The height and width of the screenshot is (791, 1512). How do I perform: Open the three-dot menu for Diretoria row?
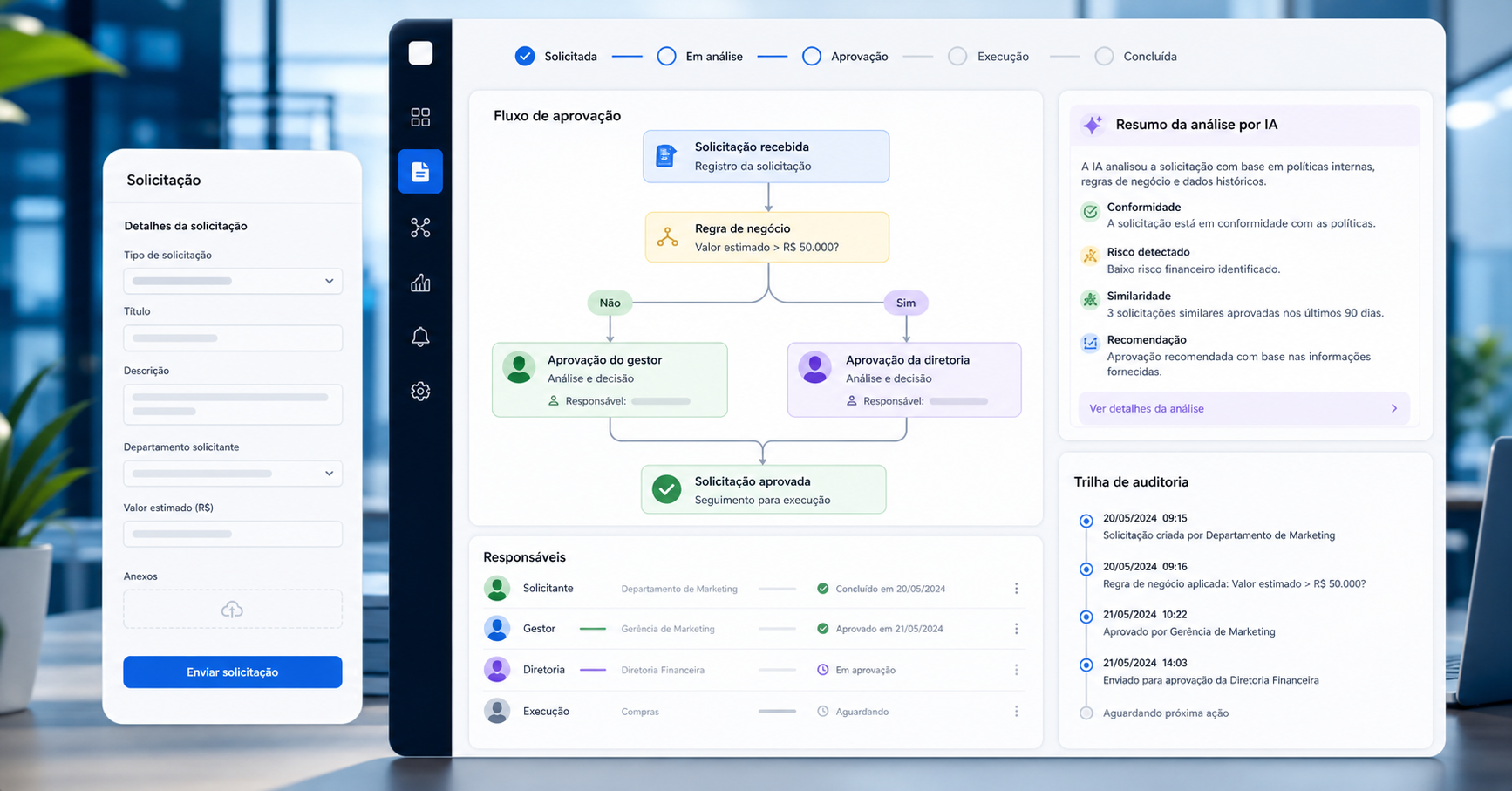click(x=1016, y=670)
